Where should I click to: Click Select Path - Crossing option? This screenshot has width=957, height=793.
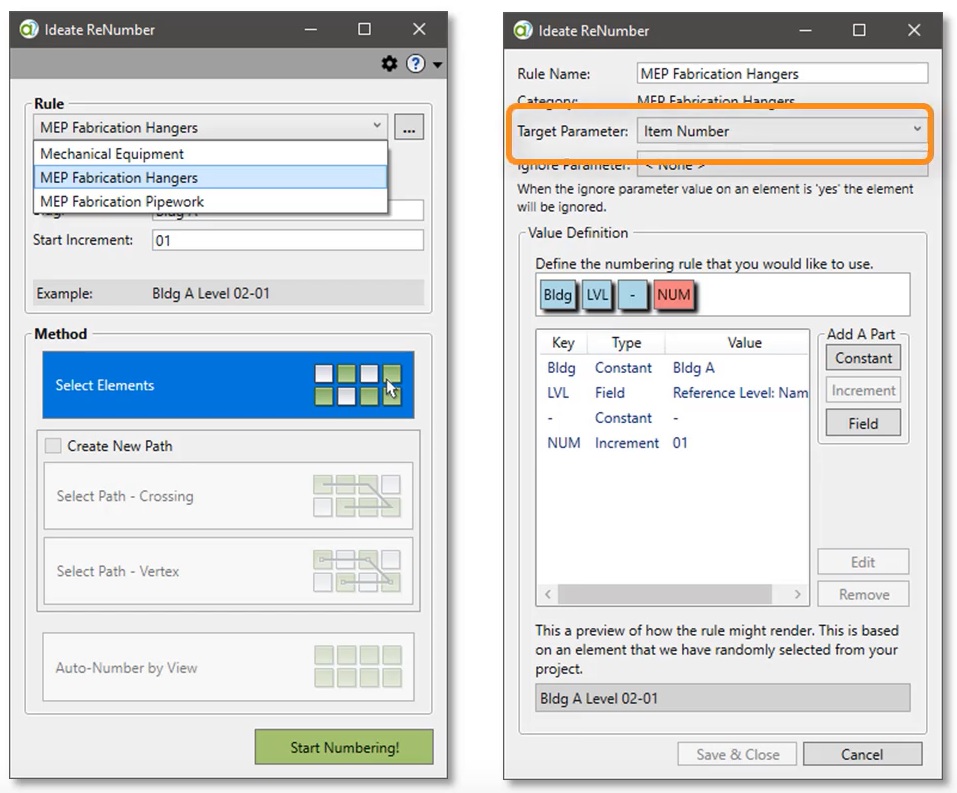pos(228,496)
